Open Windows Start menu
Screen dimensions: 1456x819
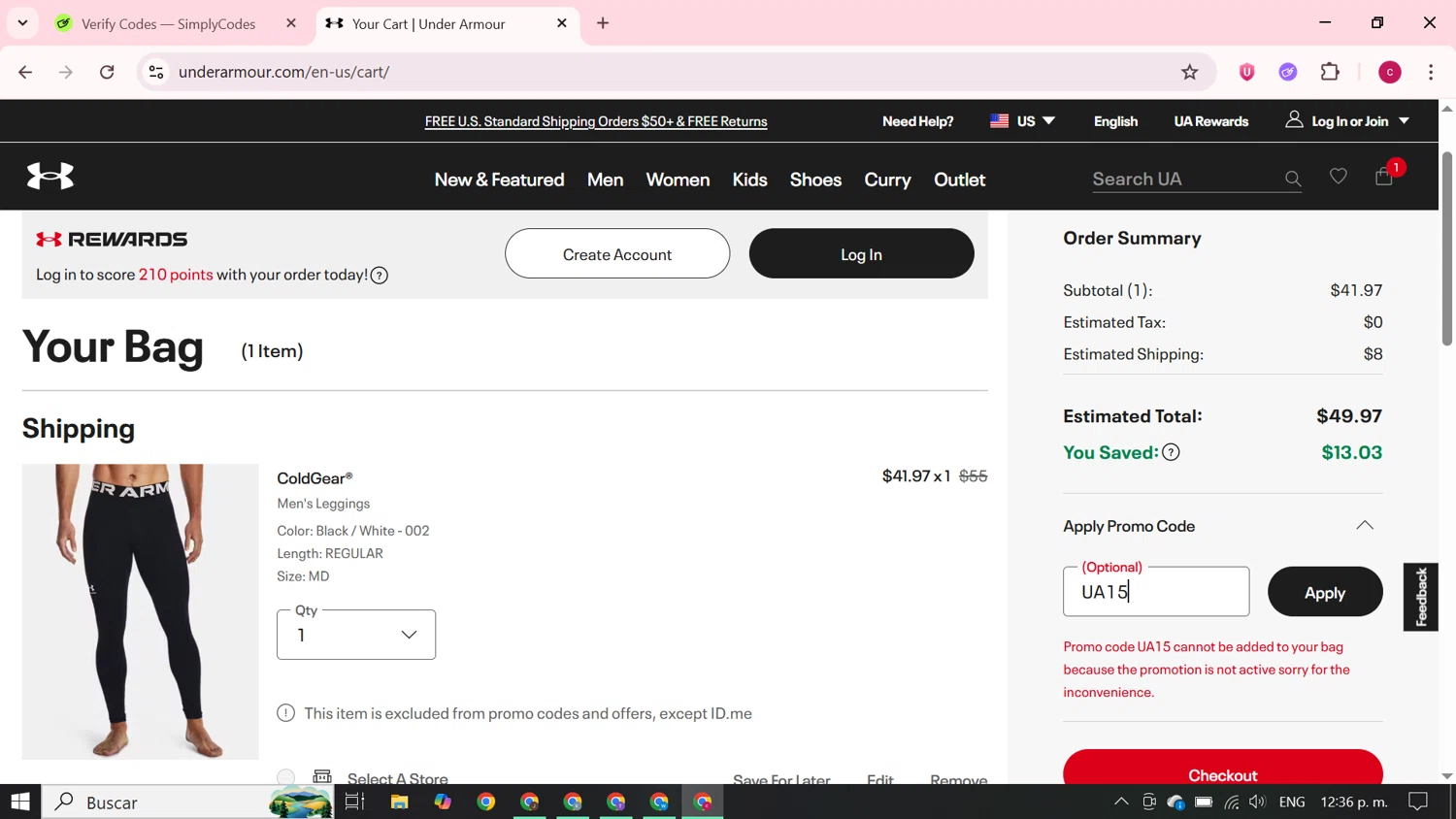click(x=20, y=803)
